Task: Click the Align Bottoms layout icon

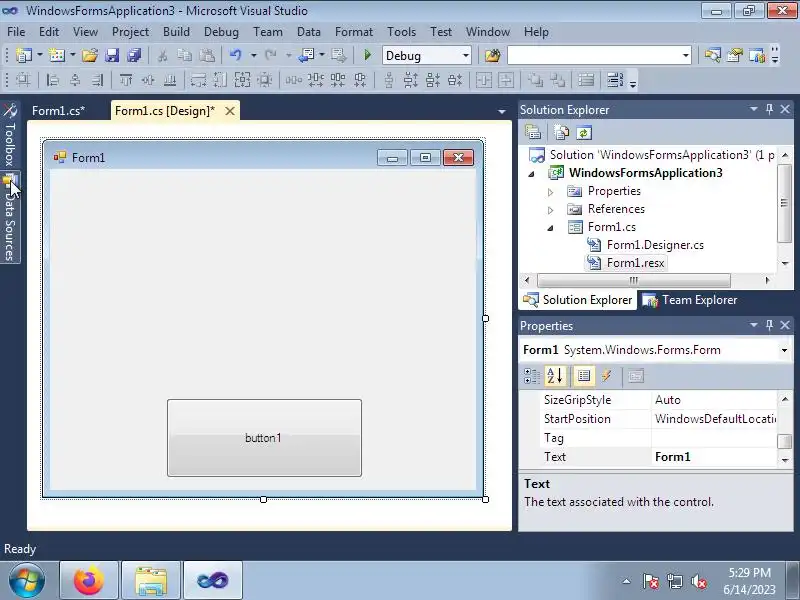Action: tap(170, 80)
